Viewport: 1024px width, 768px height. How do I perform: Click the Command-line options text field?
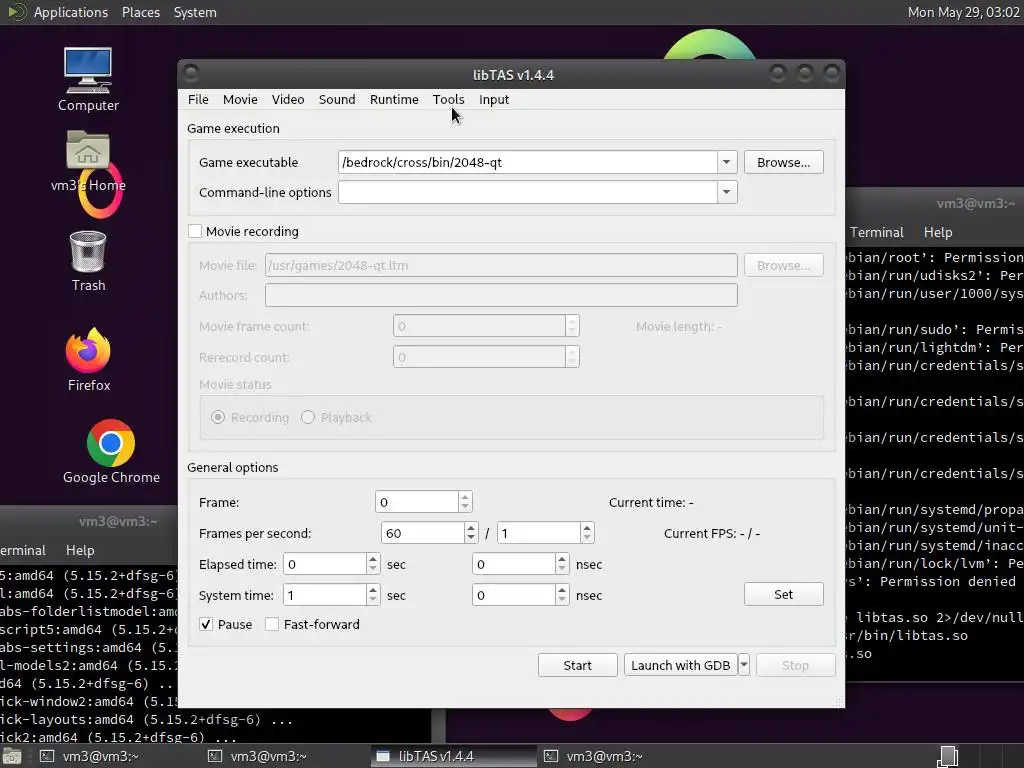pyautogui.click(x=528, y=192)
